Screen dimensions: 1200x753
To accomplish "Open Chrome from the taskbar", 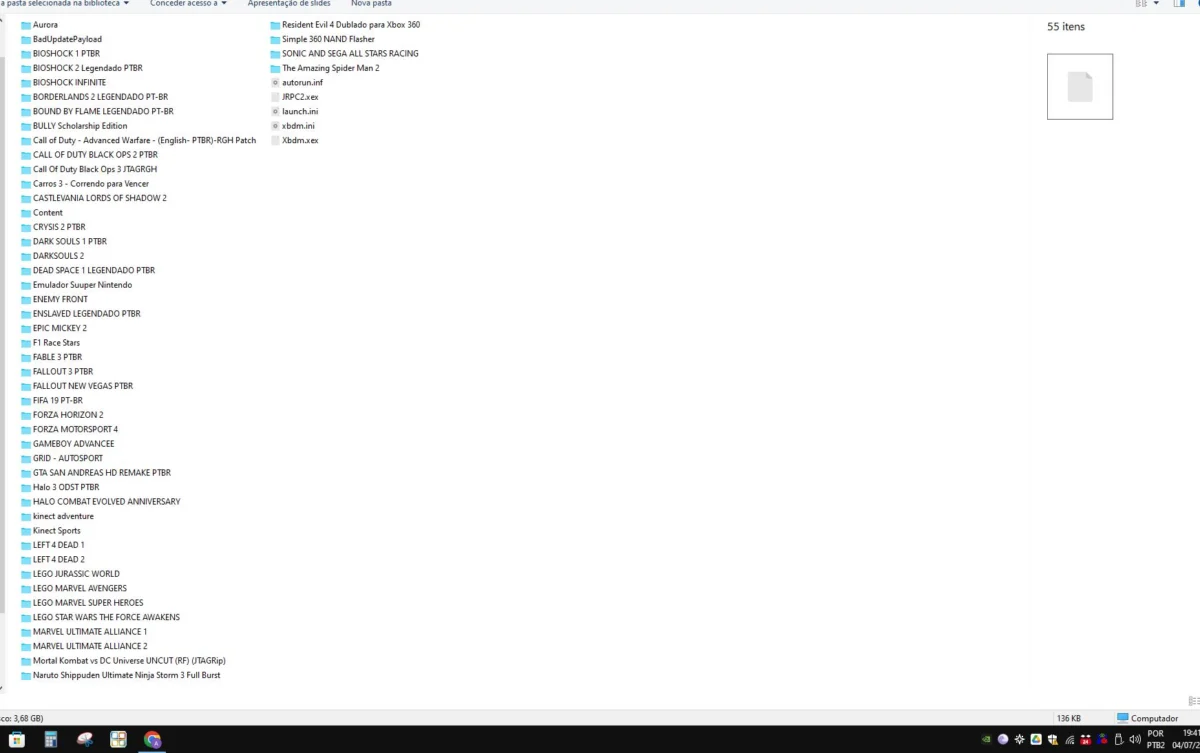I will click(x=152, y=740).
